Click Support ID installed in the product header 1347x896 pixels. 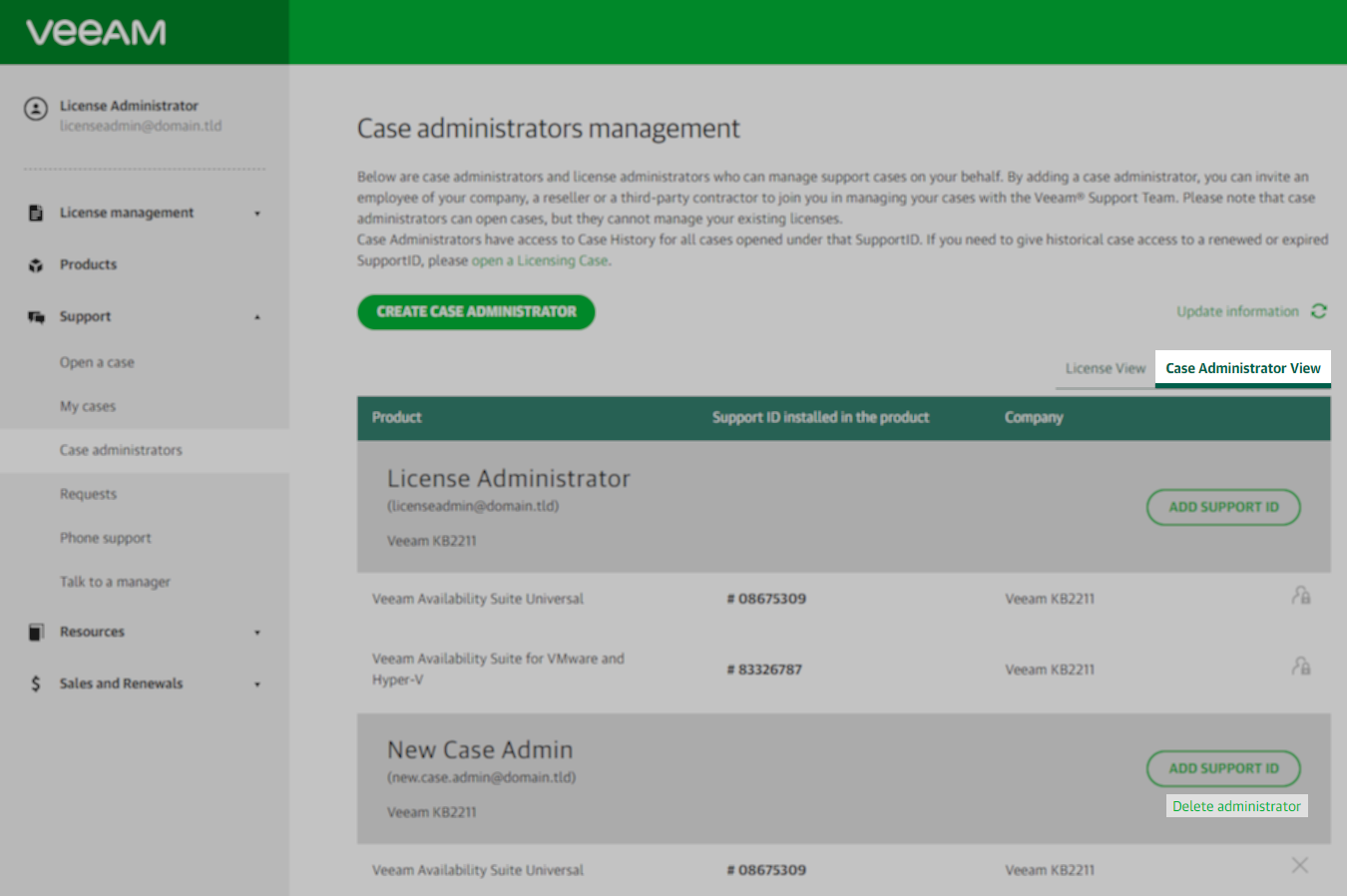(820, 417)
